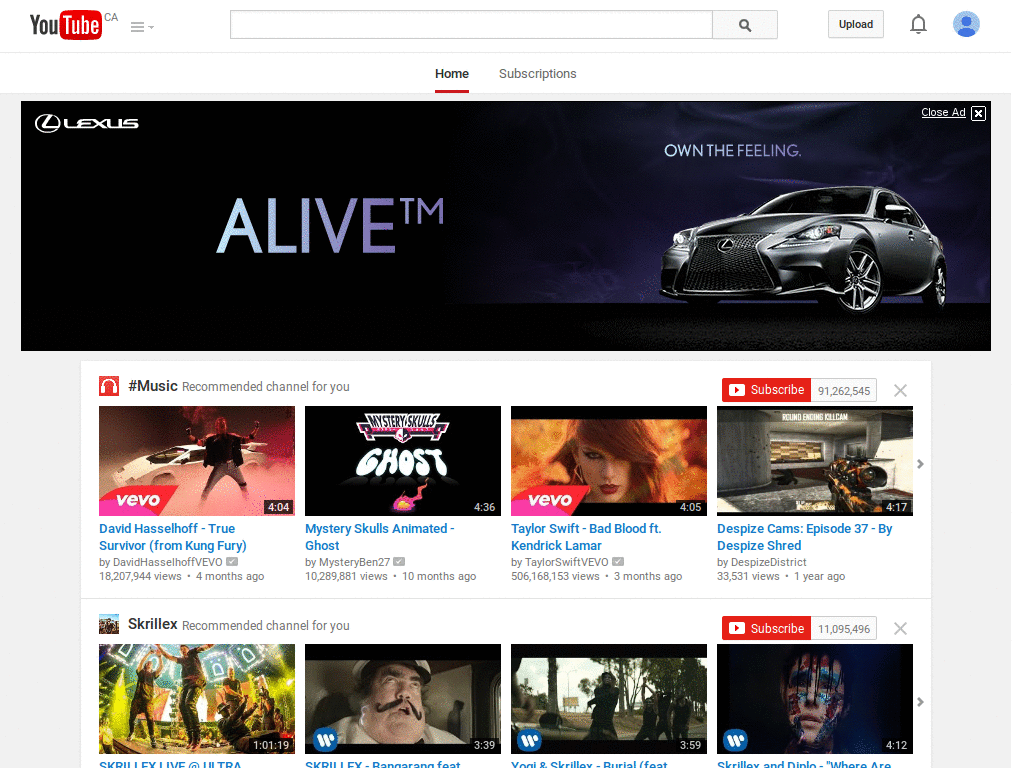Switch to the Home tab

452,74
